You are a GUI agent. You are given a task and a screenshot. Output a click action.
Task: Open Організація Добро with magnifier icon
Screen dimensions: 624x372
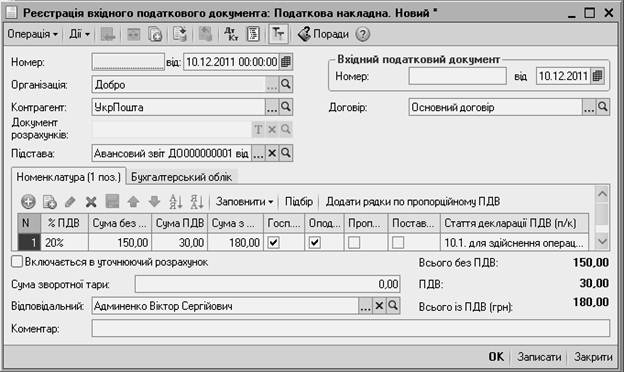(x=286, y=85)
